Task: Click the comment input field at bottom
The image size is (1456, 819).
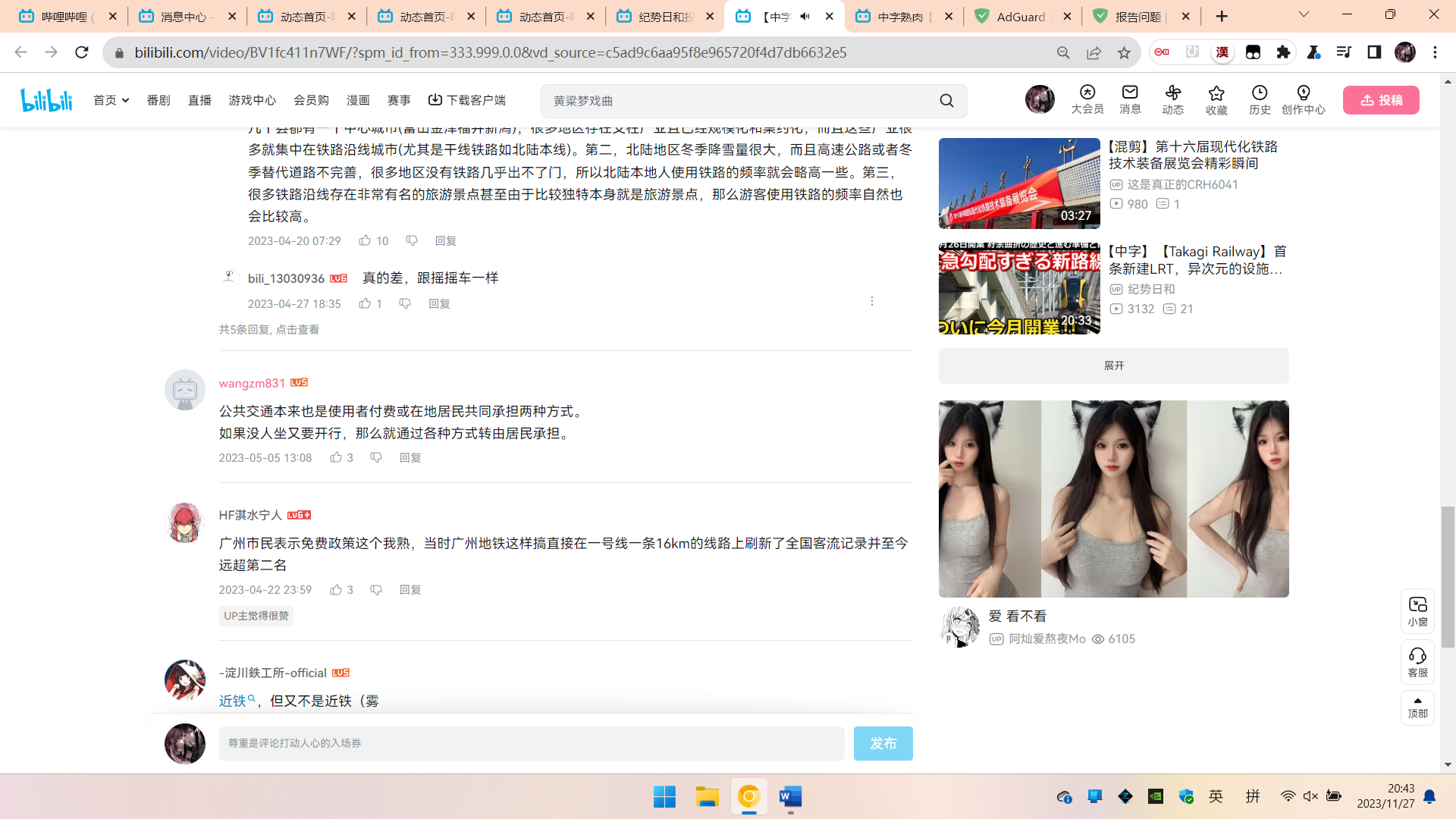Action: (x=531, y=743)
